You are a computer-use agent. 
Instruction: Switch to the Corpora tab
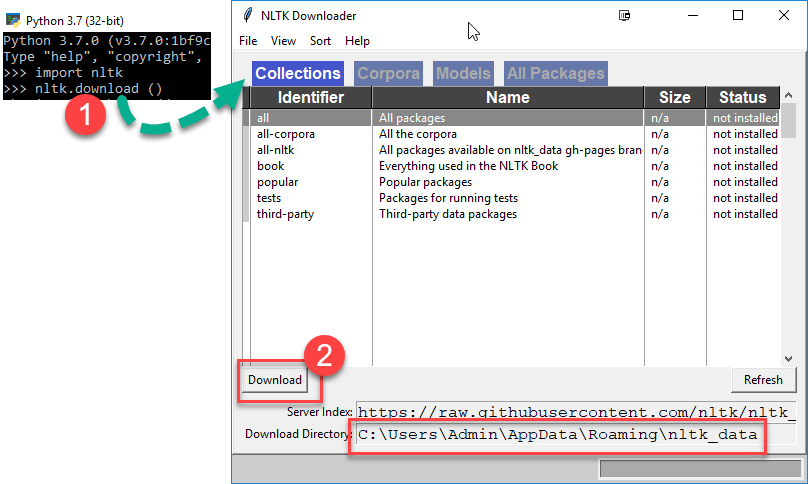pyautogui.click(x=389, y=73)
